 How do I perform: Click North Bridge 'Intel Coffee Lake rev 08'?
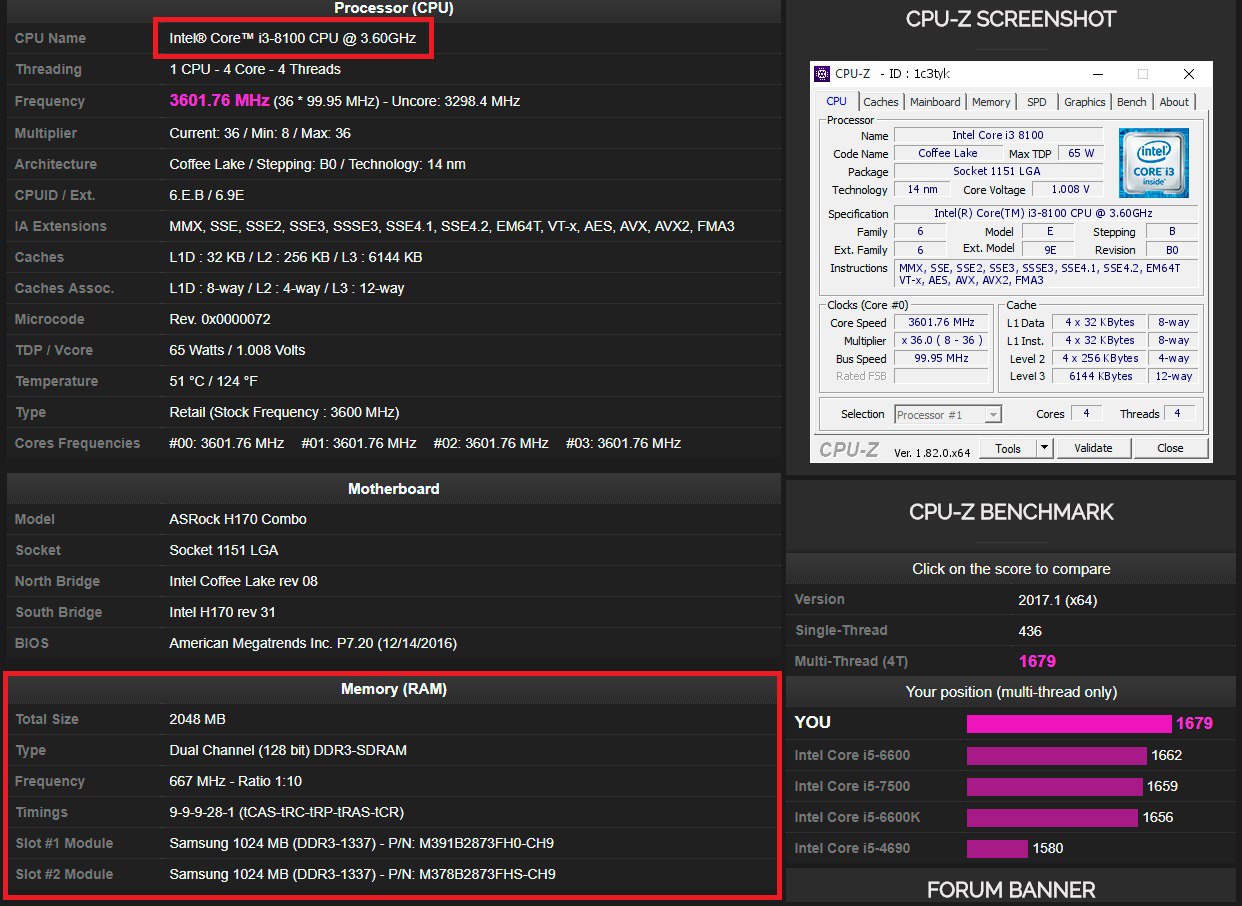(x=243, y=581)
